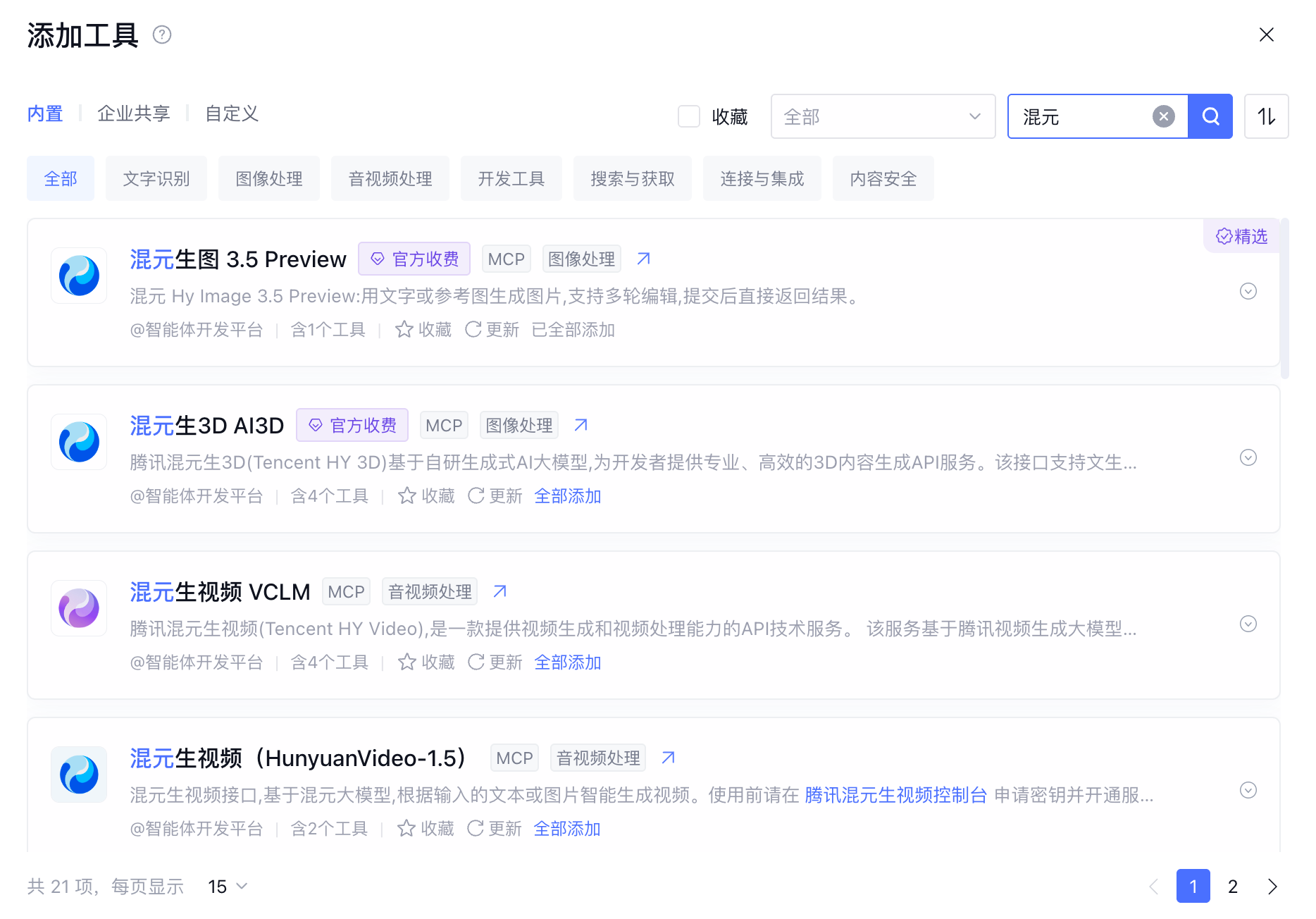
Task: Refresh the 混元生图 3.5 Preview tool
Action: 492,330
